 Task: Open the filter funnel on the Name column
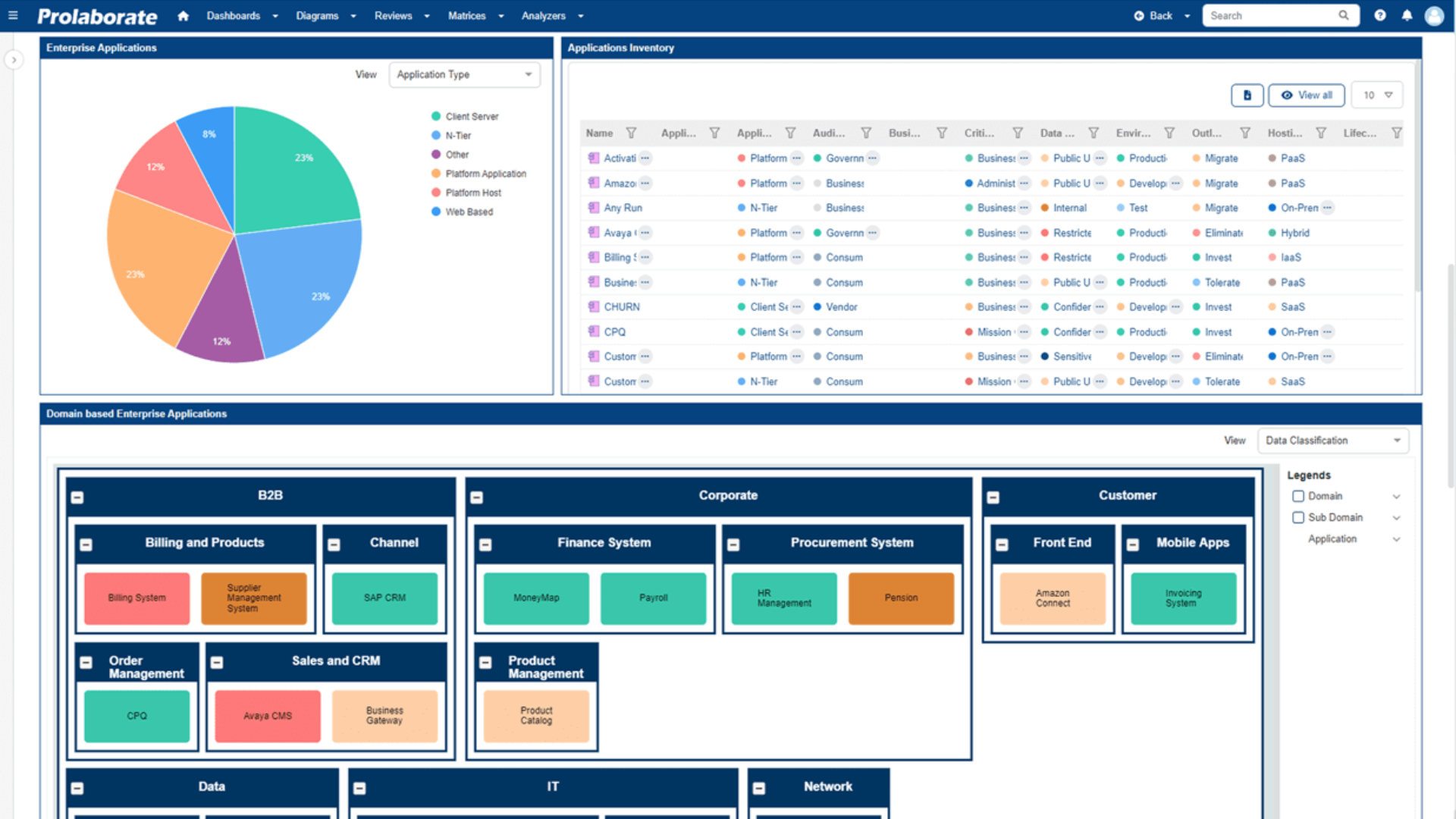pyautogui.click(x=631, y=133)
